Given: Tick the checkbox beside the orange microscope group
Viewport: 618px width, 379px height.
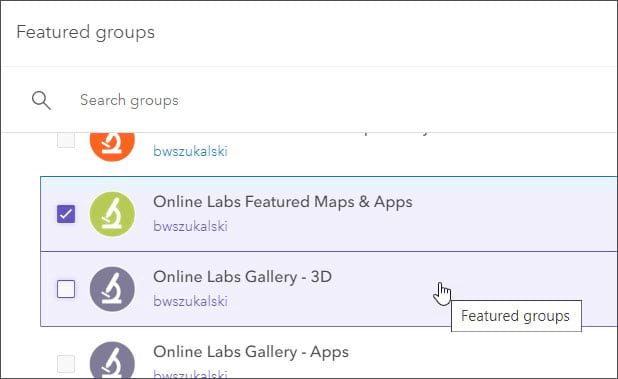Looking at the screenshot, I should click(66, 140).
